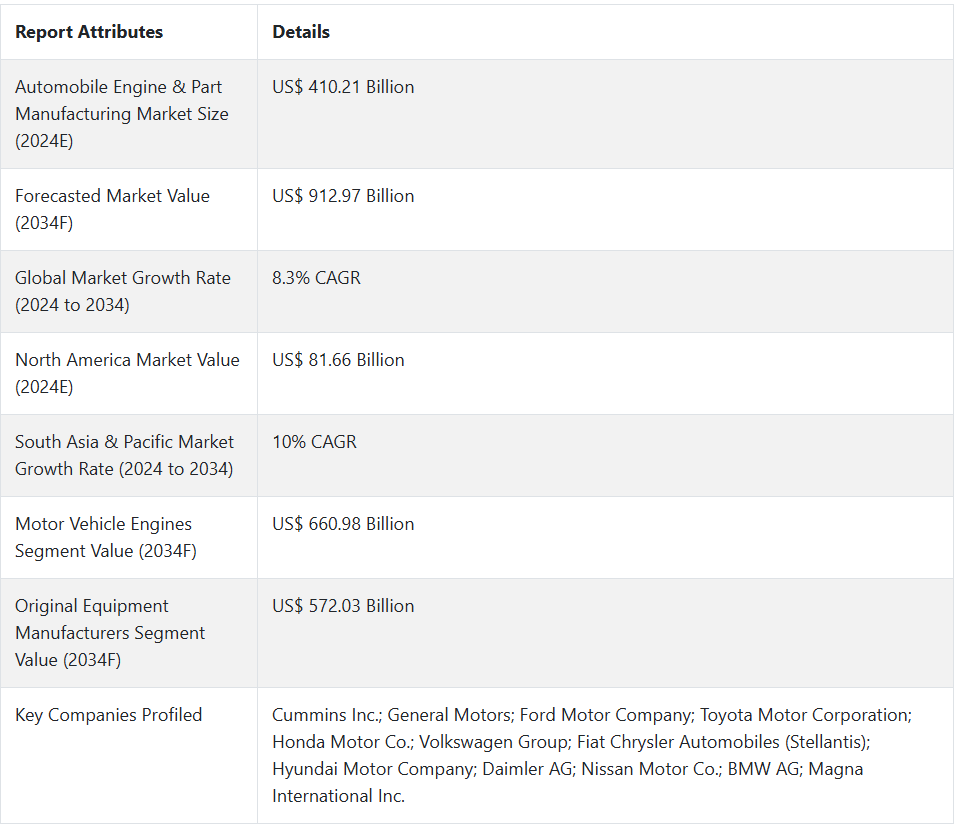Select the "10% CAGR" value
Viewport: 958px width, 828px height.
(x=314, y=442)
